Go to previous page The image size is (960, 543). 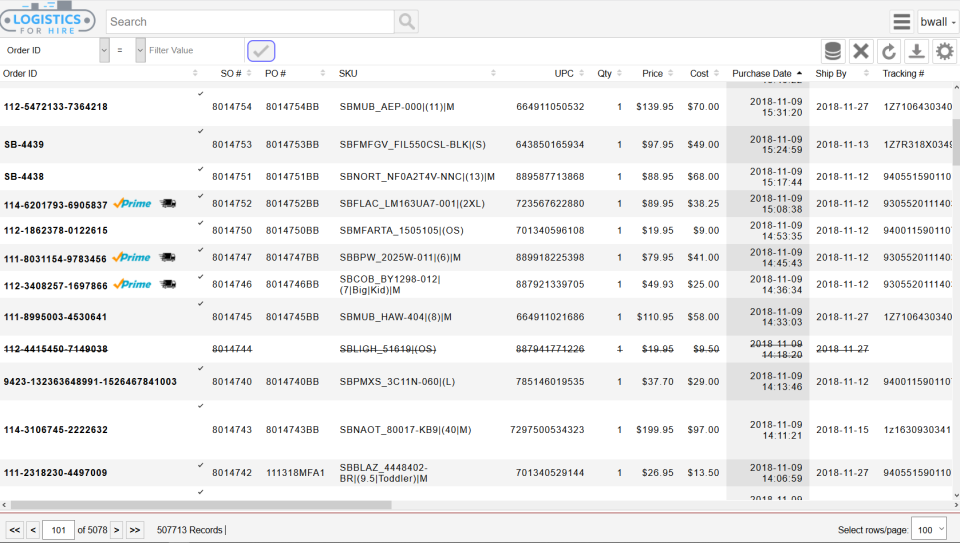pos(34,530)
